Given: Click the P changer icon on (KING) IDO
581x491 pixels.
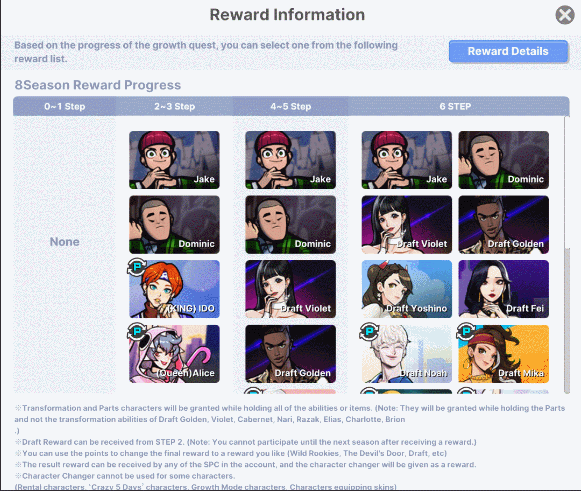Looking at the screenshot, I should click(x=137, y=267).
